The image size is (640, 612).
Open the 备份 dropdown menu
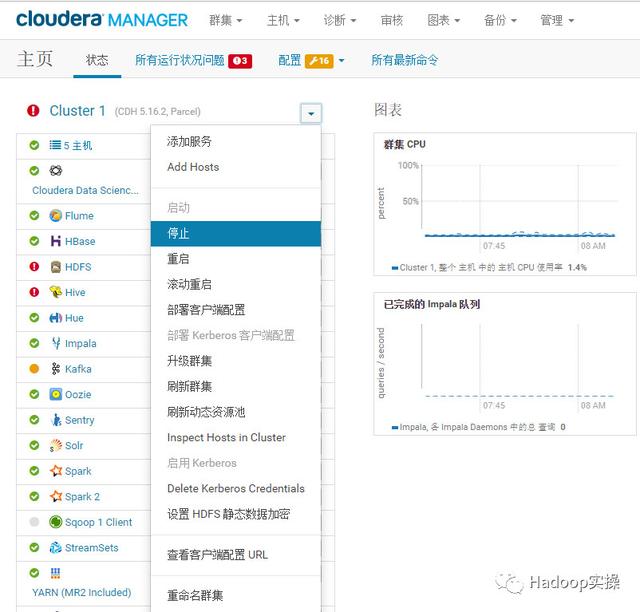500,20
